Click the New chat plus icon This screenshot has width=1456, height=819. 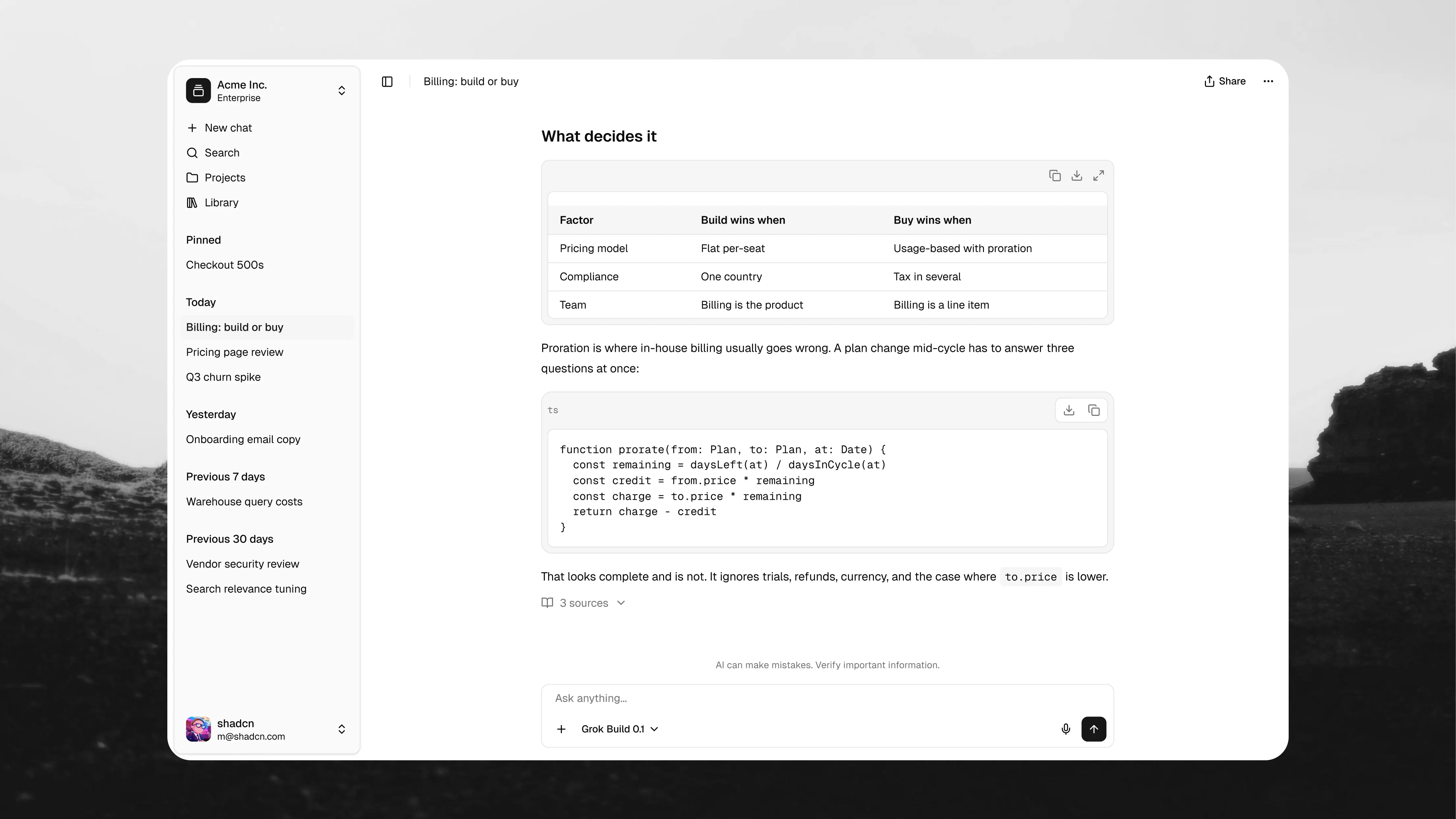coord(192,128)
